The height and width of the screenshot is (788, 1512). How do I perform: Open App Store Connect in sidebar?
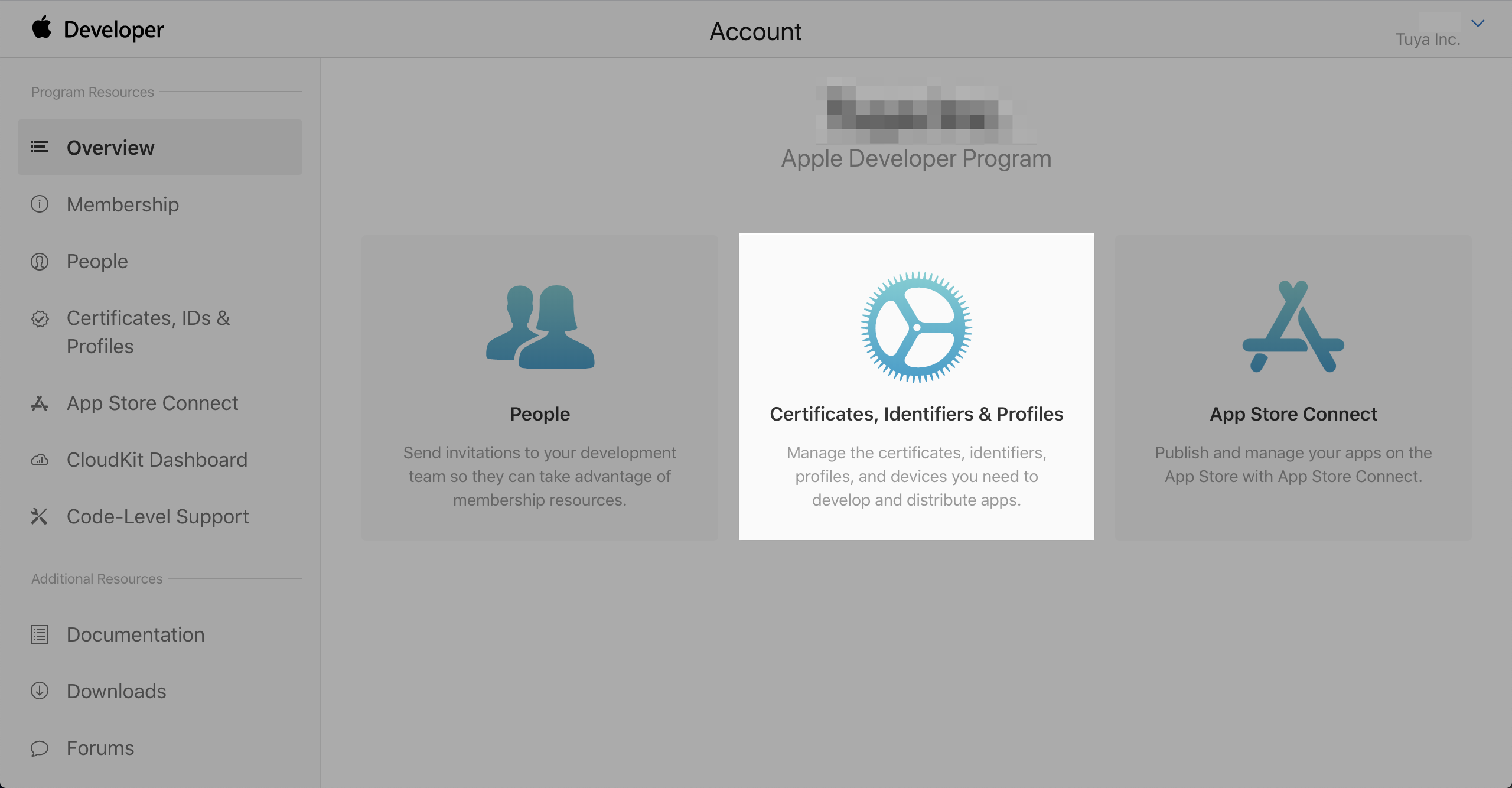(x=152, y=403)
